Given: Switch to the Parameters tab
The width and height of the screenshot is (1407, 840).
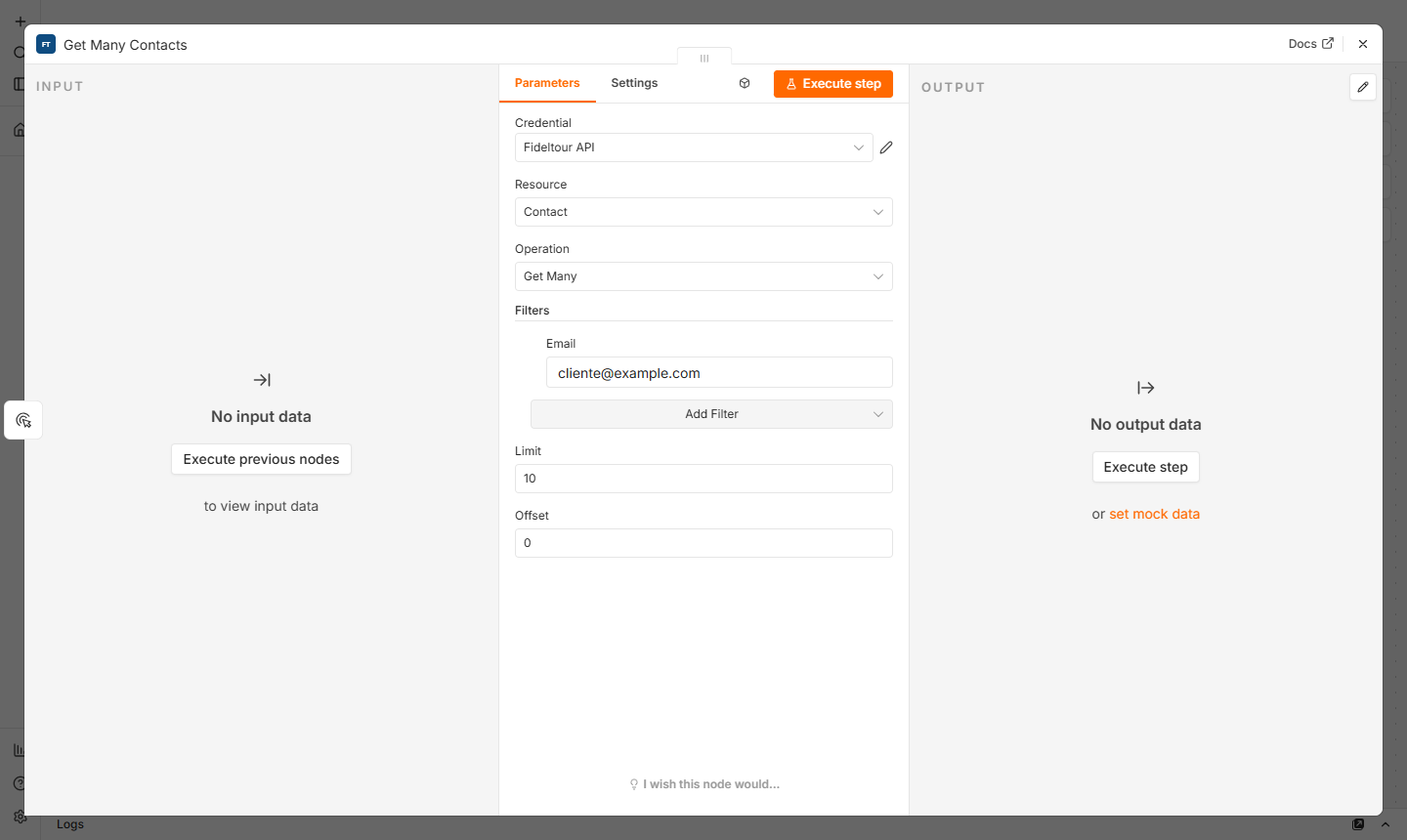Looking at the screenshot, I should [x=547, y=83].
